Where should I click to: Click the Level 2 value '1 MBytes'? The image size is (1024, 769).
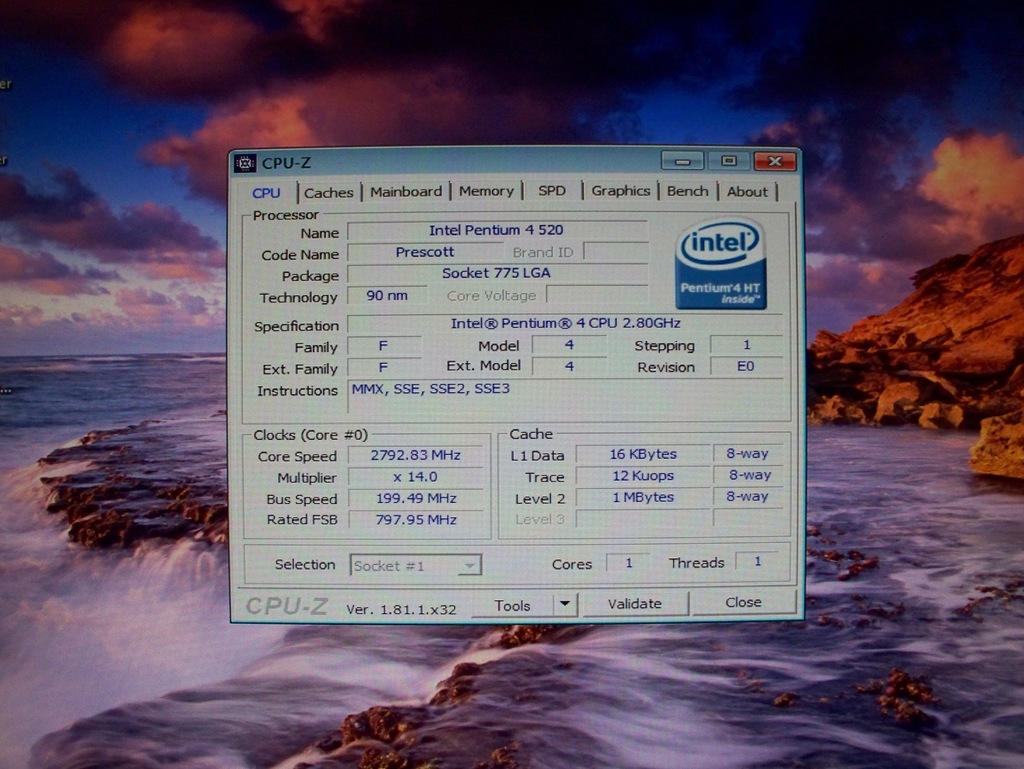pos(643,497)
